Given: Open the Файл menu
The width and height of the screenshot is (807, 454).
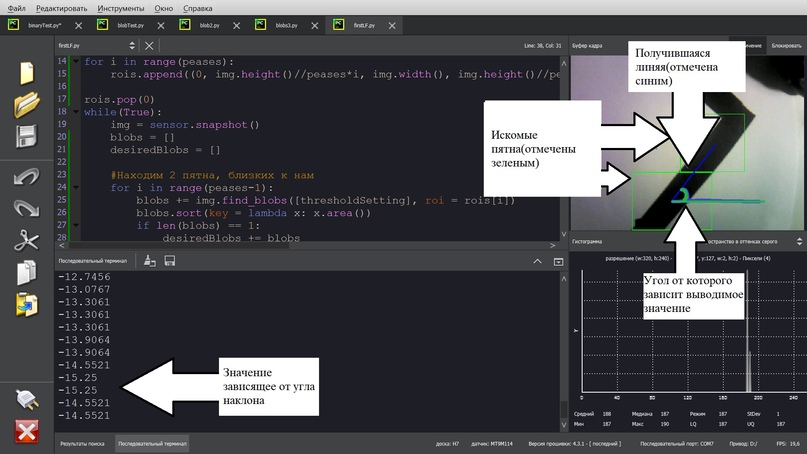Looking at the screenshot, I should click(x=16, y=8).
